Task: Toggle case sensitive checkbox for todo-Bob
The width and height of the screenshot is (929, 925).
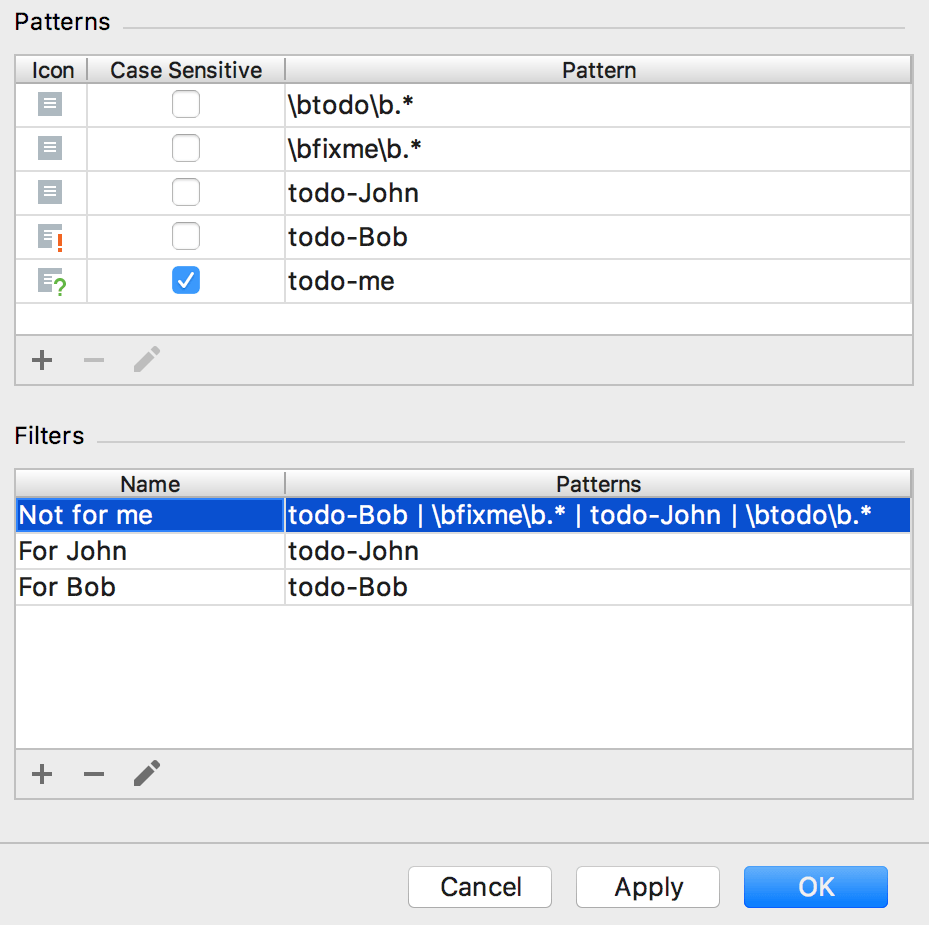Action: coord(186,237)
